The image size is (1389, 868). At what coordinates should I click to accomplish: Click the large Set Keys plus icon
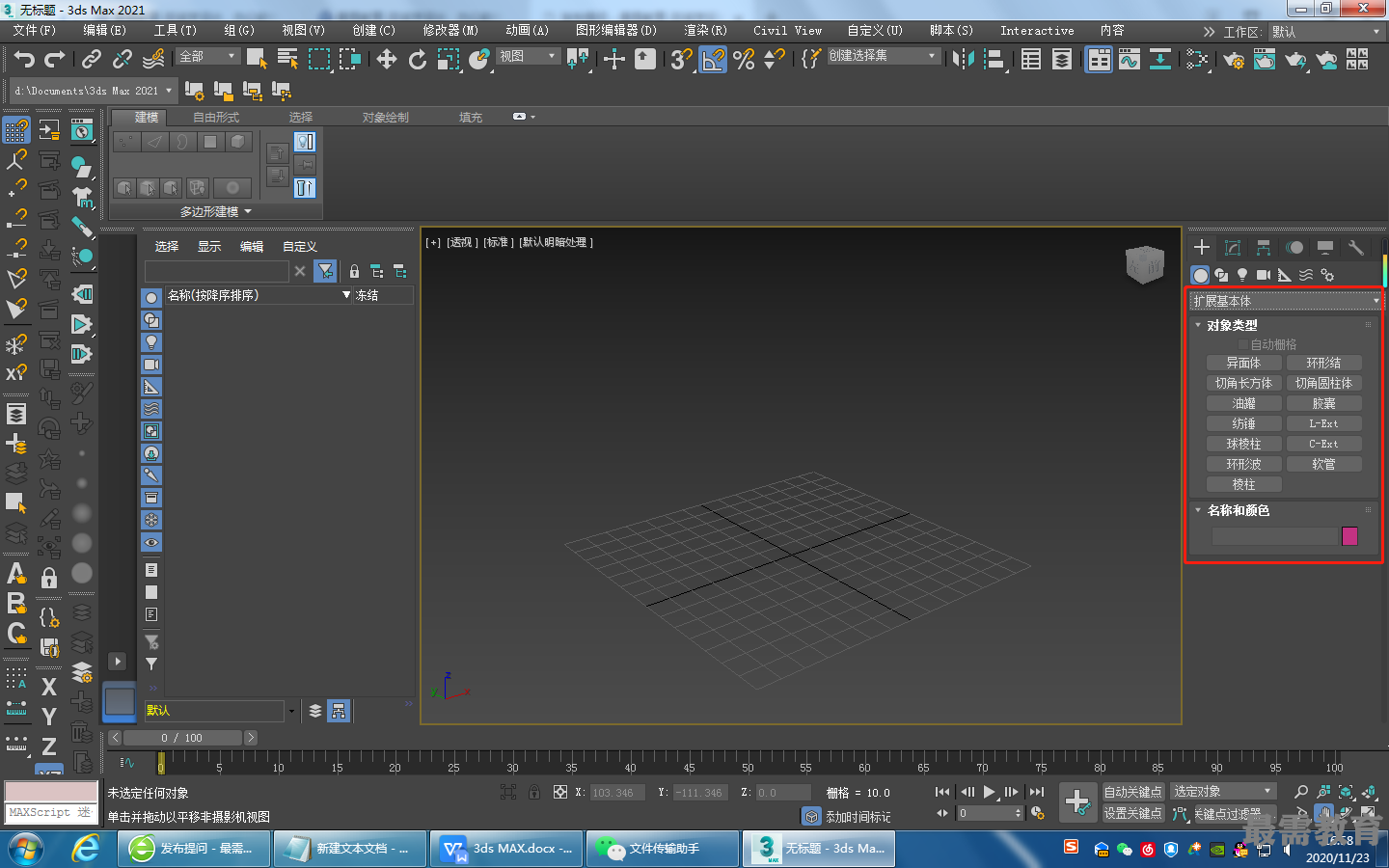pyautogui.click(x=1077, y=802)
